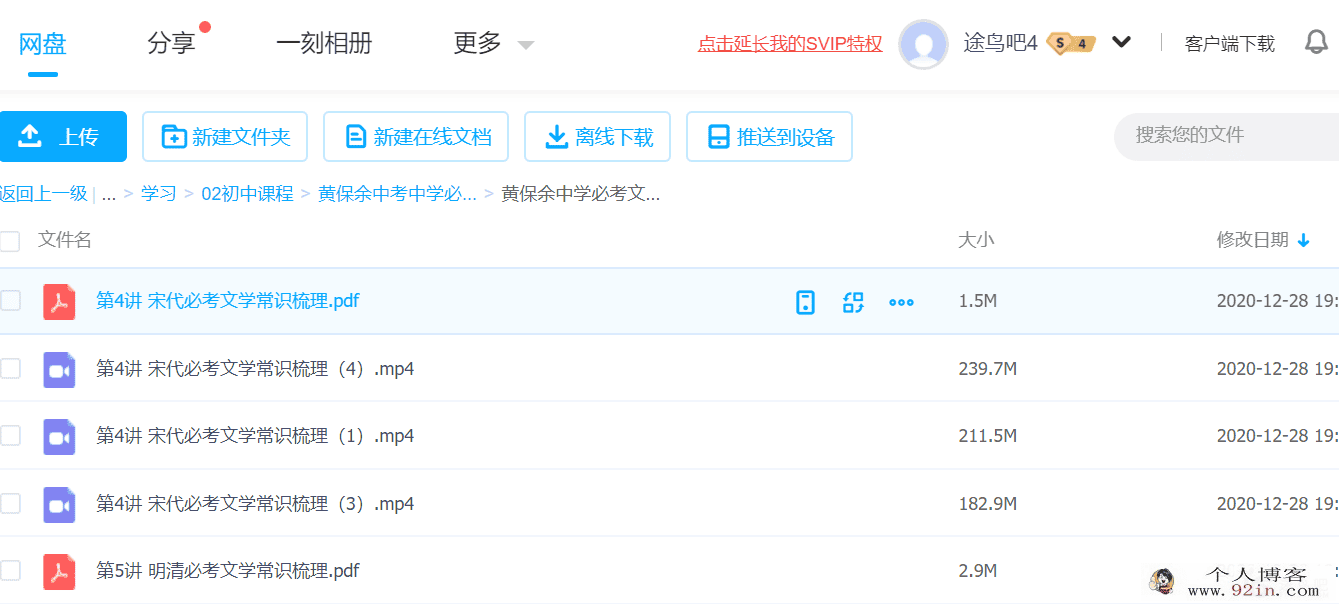Click the video icon of 第4讲 宋代必考文学常识梳理（4）.mp4
1339x604 pixels.
point(59,369)
